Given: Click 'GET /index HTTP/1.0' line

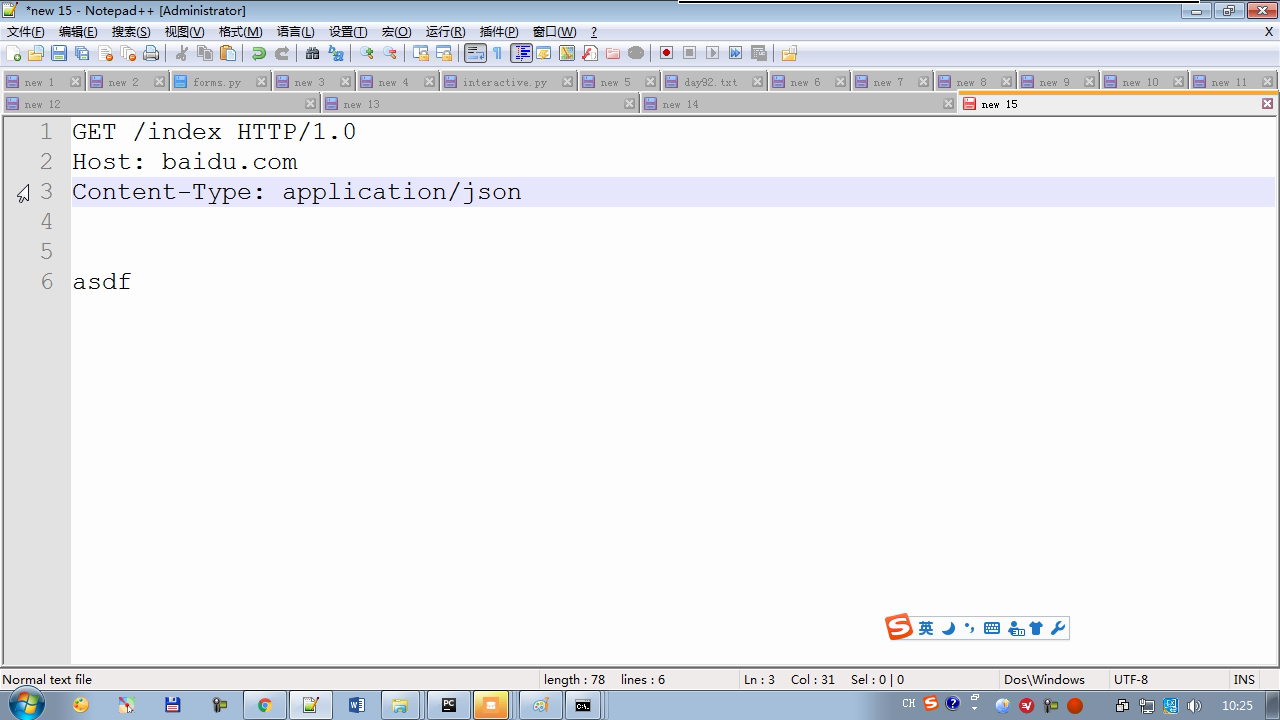Looking at the screenshot, I should [214, 132].
